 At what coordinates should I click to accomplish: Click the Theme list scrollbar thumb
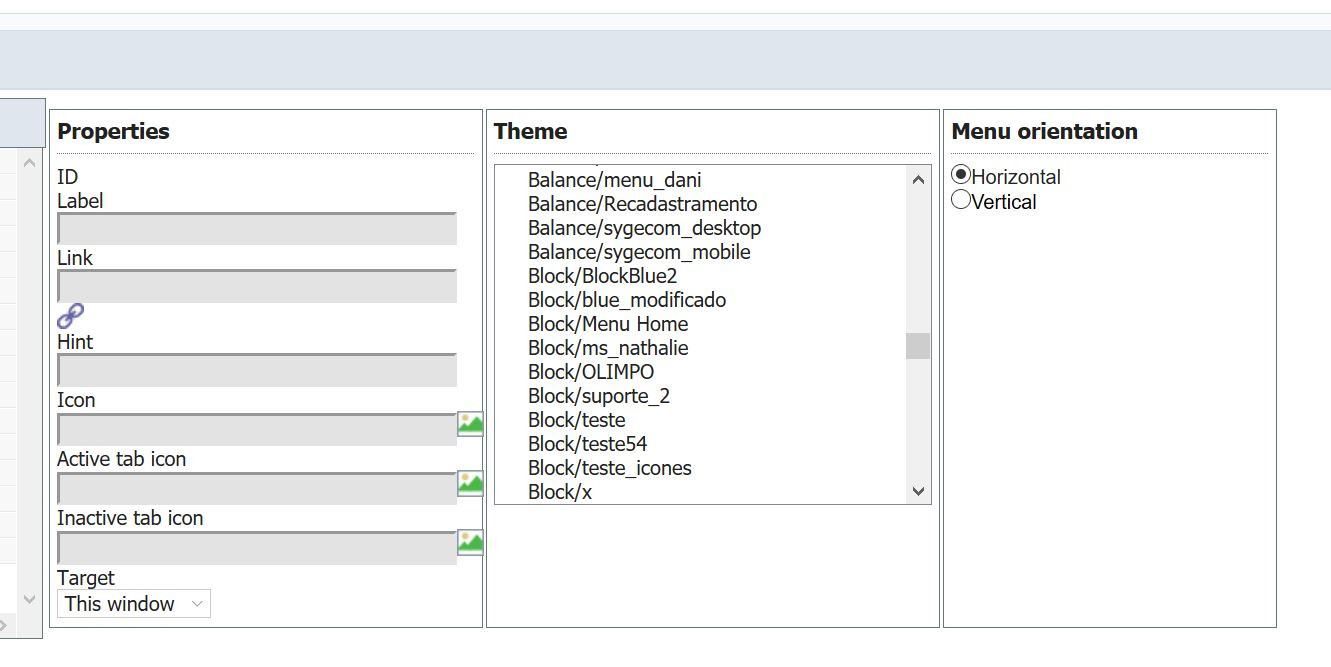tap(918, 346)
